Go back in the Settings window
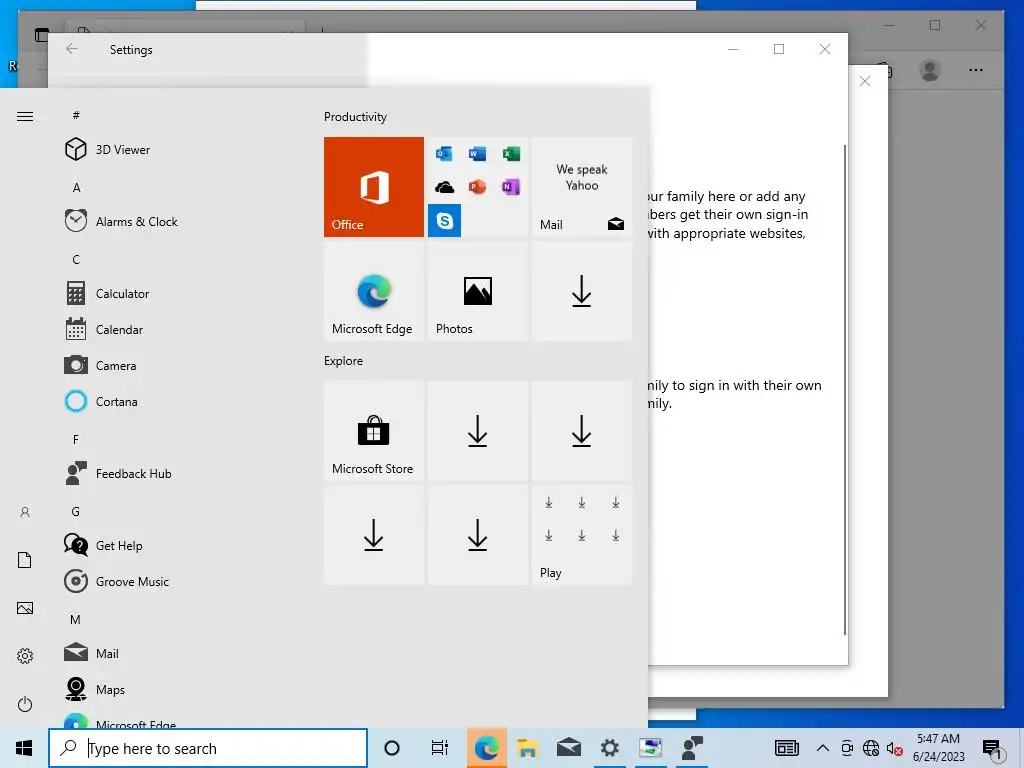 72,49
